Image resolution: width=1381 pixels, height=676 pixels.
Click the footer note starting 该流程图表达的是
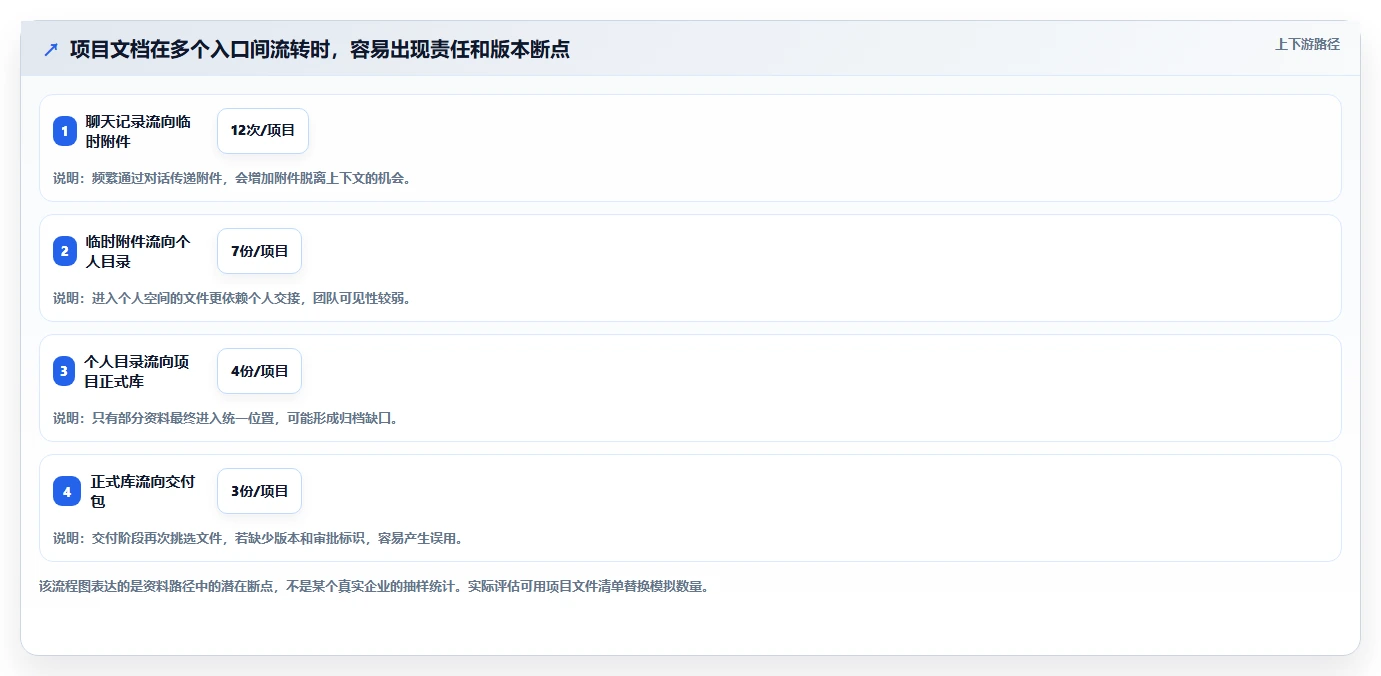(x=374, y=587)
